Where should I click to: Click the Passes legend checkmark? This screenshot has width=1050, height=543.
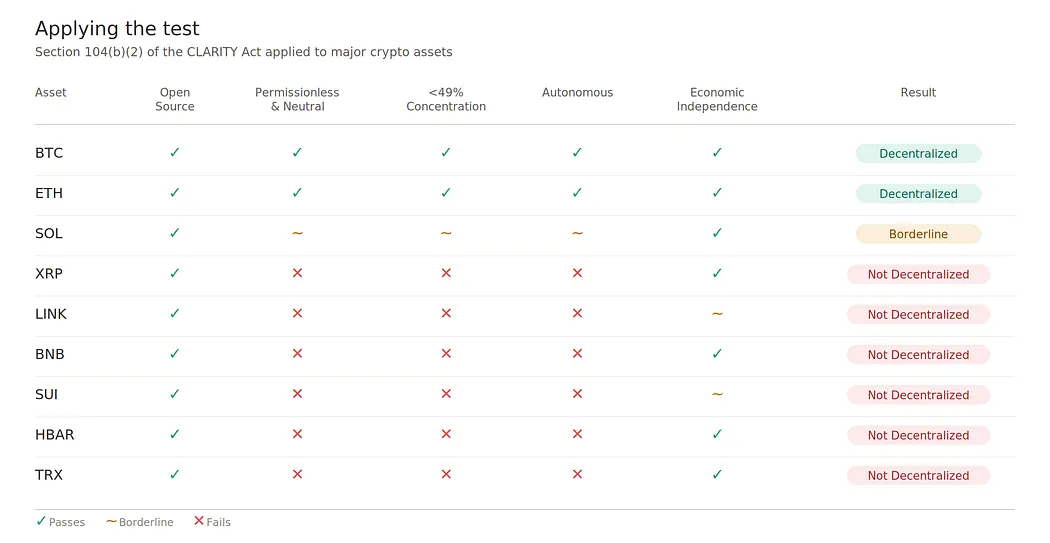(x=41, y=521)
